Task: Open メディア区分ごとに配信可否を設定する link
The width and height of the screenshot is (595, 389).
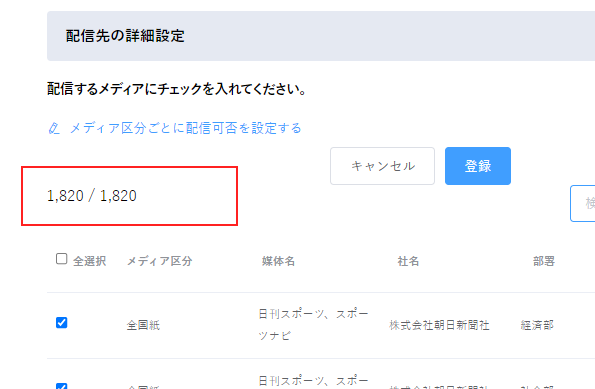Action: (x=186, y=128)
